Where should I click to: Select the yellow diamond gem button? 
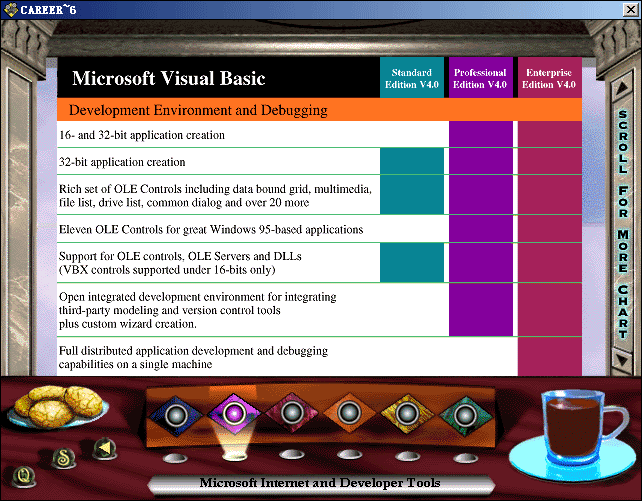[x=407, y=414]
